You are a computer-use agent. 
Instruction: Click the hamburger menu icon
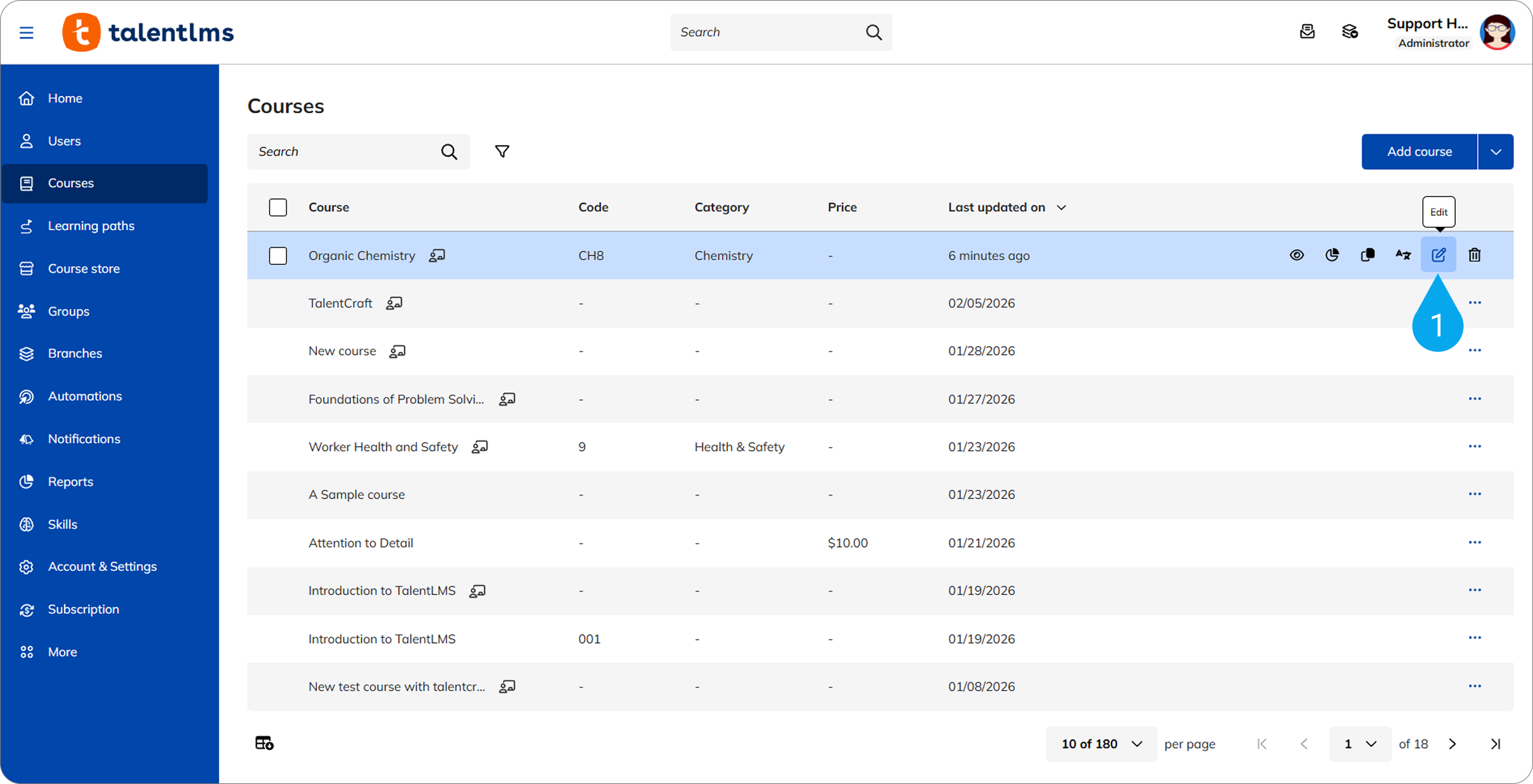pyautogui.click(x=27, y=33)
